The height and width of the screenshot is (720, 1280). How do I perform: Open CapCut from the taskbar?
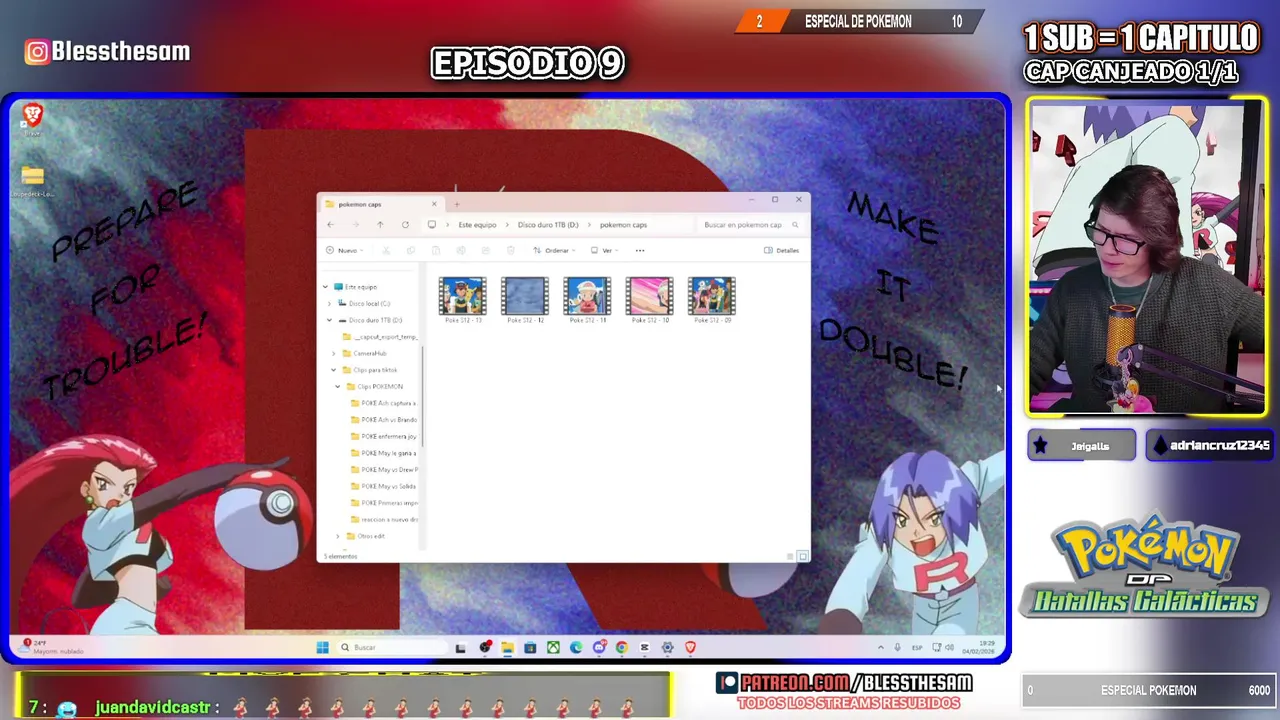[x=644, y=647]
